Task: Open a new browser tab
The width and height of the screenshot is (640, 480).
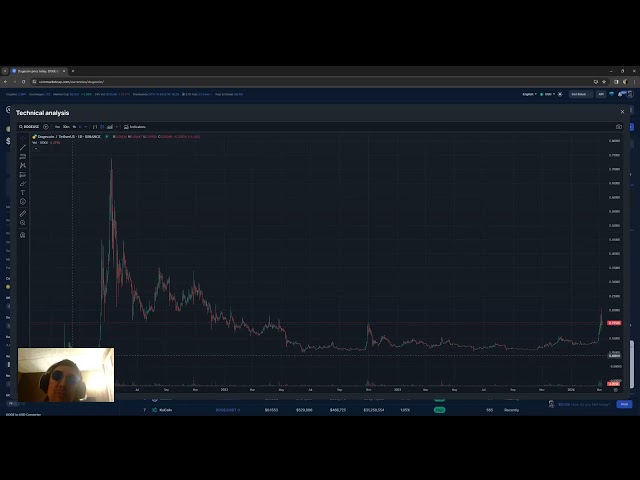Action: [73, 71]
